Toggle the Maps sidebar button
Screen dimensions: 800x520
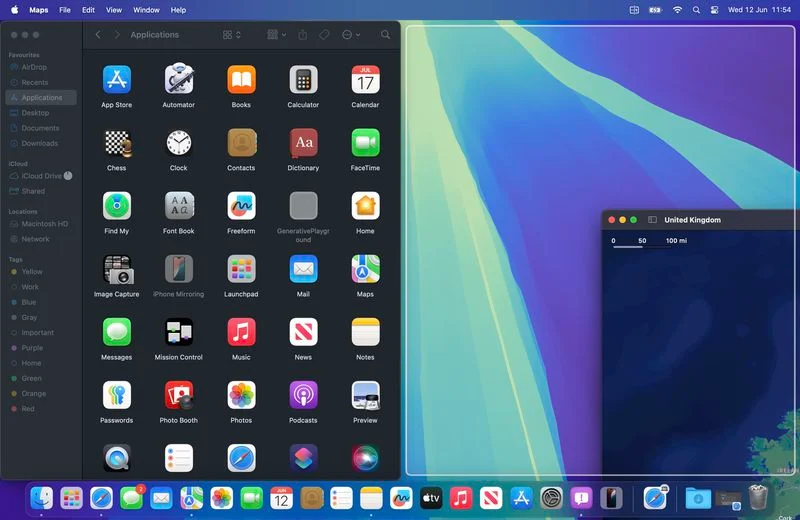652,220
